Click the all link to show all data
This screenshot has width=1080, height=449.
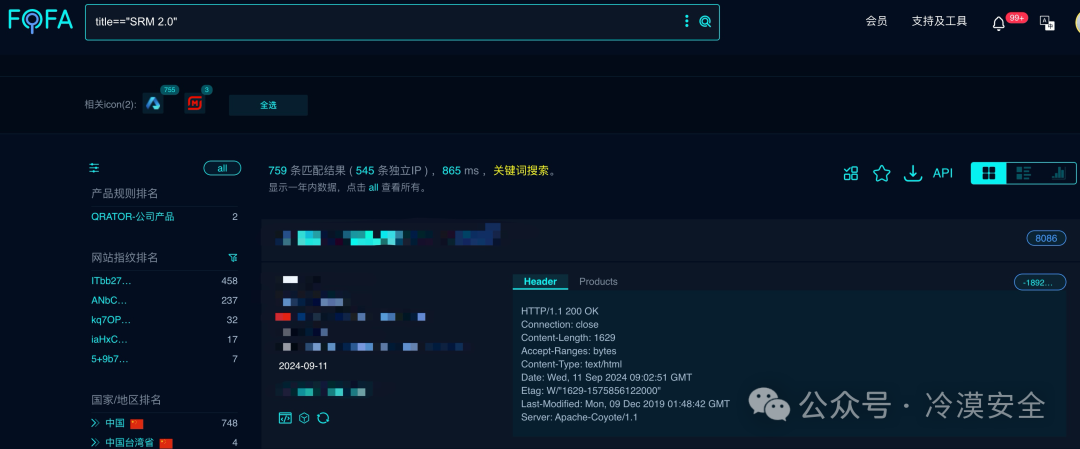(373, 187)
